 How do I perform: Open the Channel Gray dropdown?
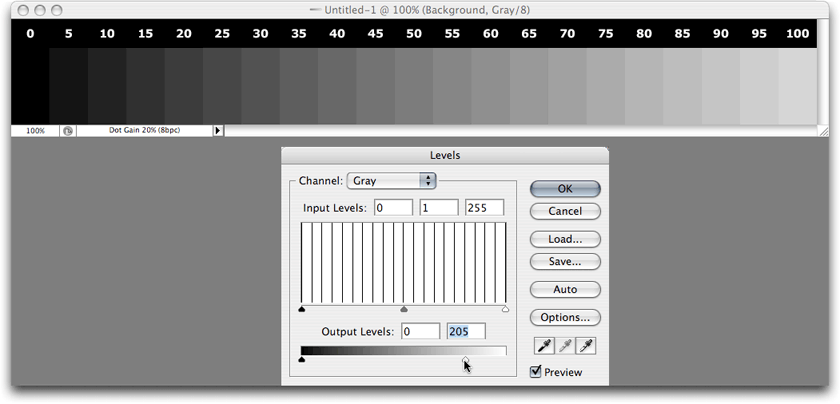[392, 181]
